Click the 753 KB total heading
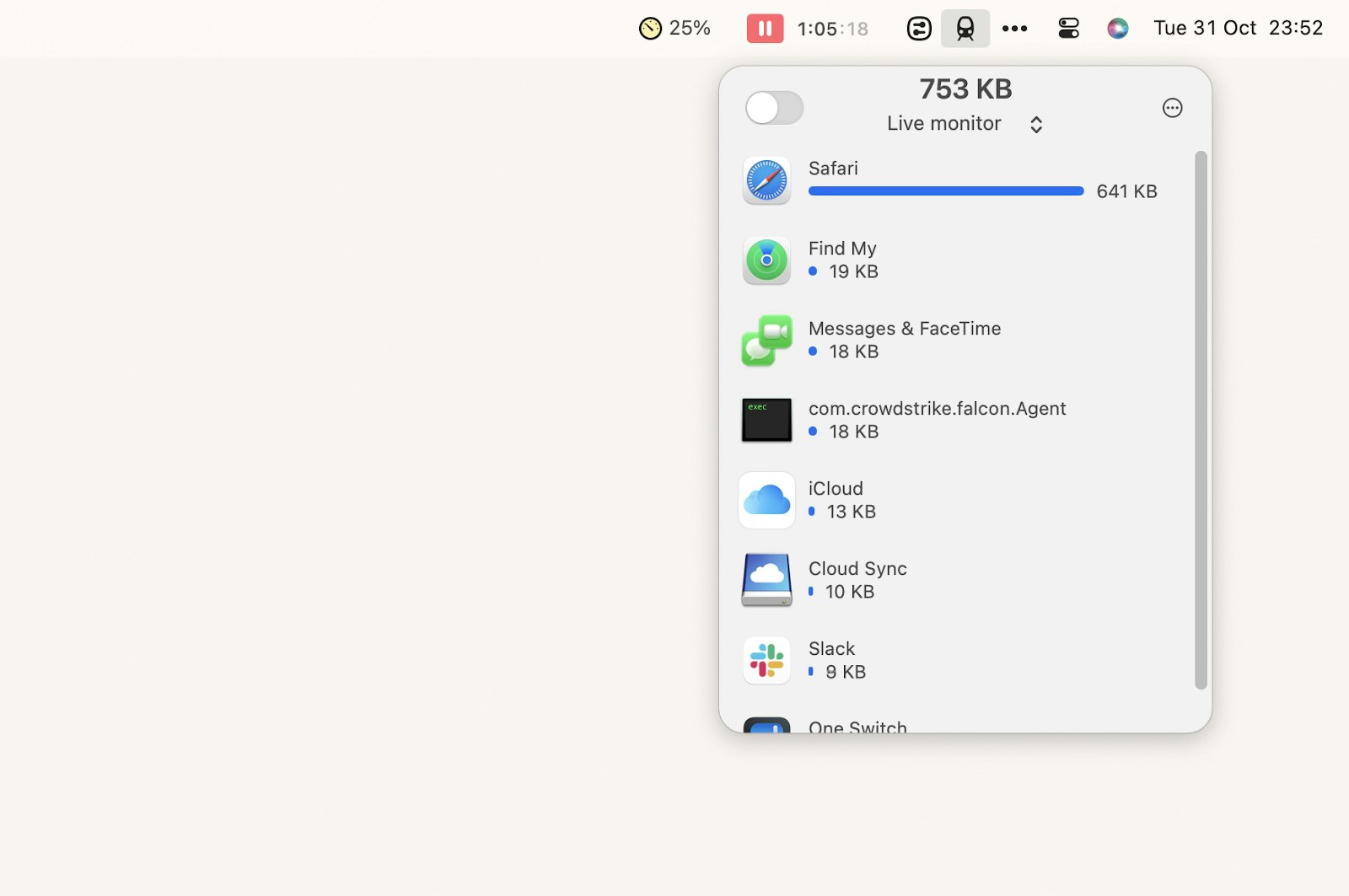This screenshot has width=1349, height=896. [965, 89]
